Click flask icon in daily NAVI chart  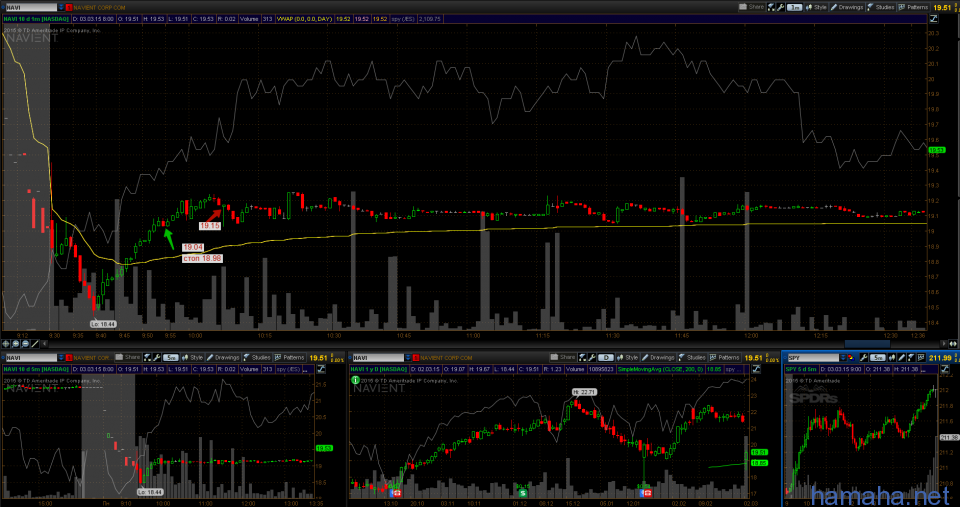coord(582,357)
